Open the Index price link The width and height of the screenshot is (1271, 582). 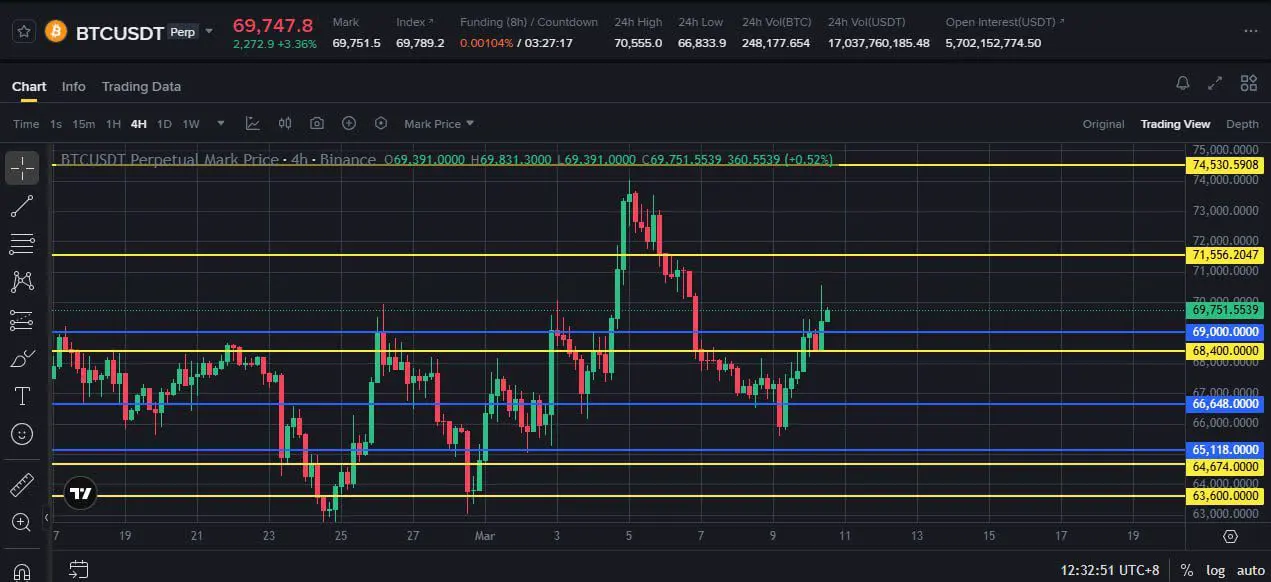[415, 22]
